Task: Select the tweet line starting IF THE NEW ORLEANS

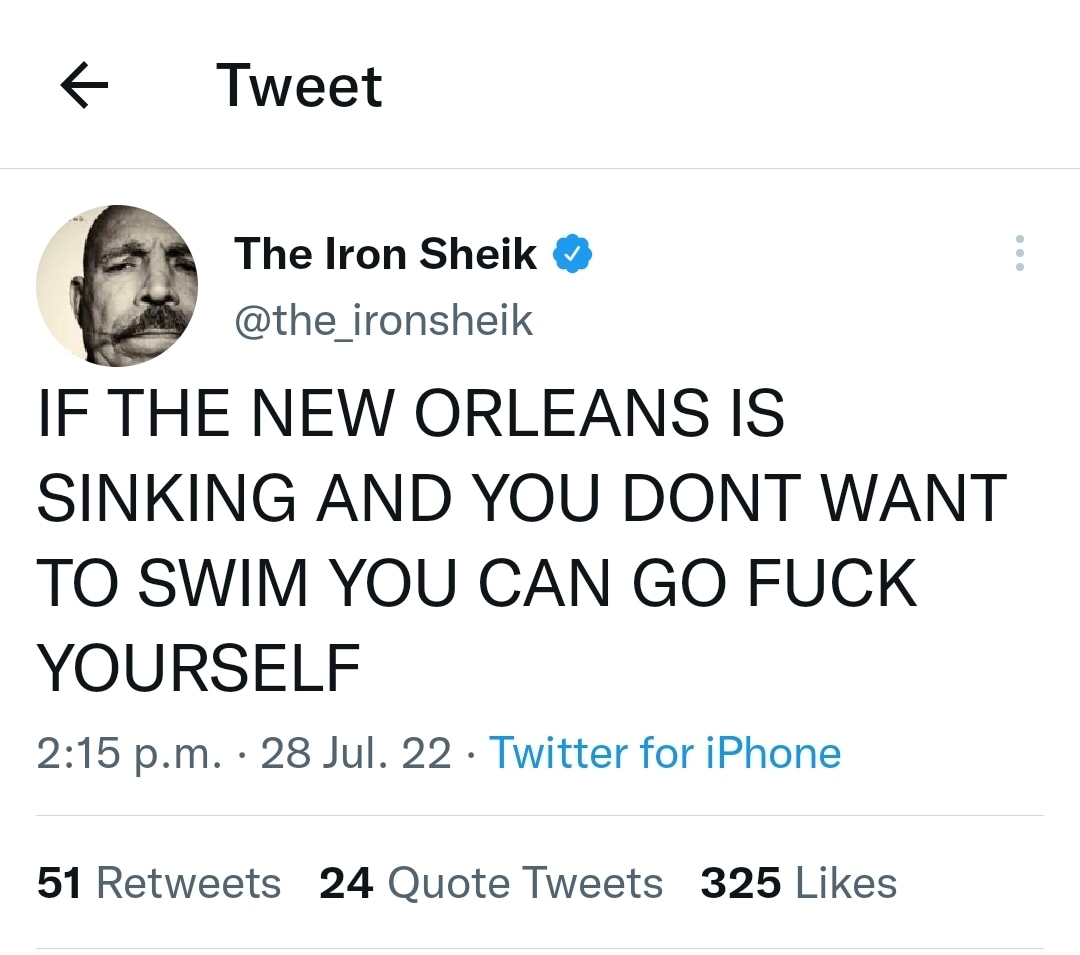Action: click(x=410, y=413)
